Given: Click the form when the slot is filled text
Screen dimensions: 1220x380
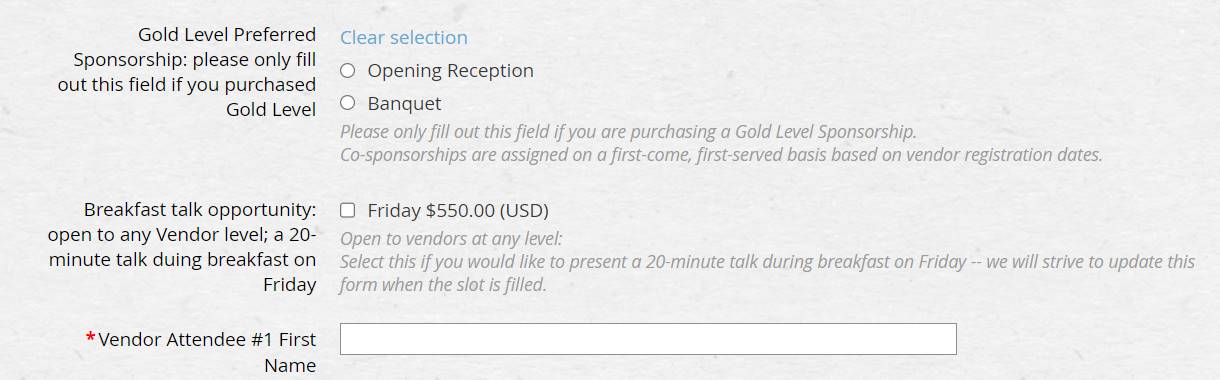Looking at the screenshot, I should pyautogui.click(x=443, y=285).
